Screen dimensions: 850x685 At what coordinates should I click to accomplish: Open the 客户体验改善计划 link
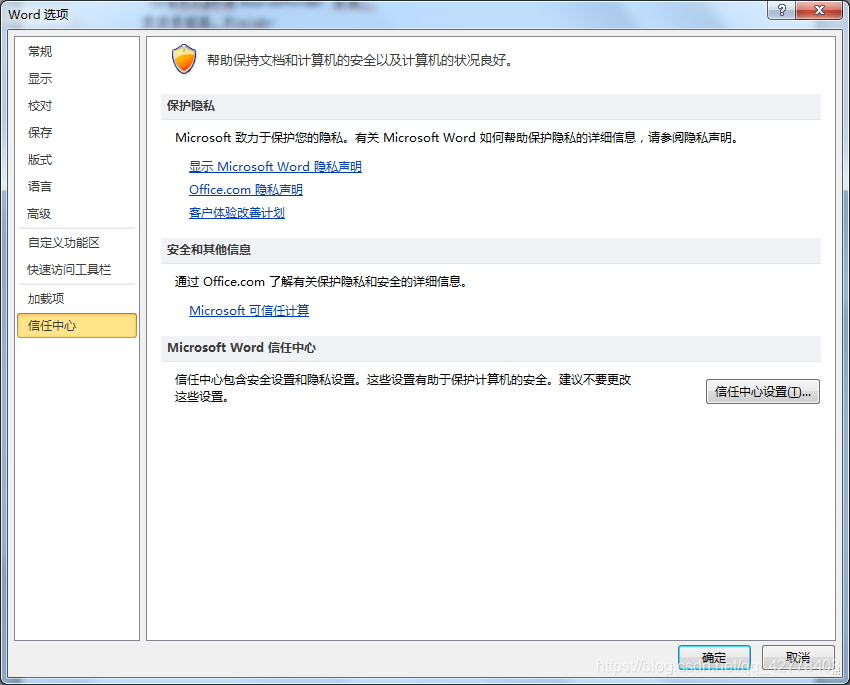(x=237, y=213)
